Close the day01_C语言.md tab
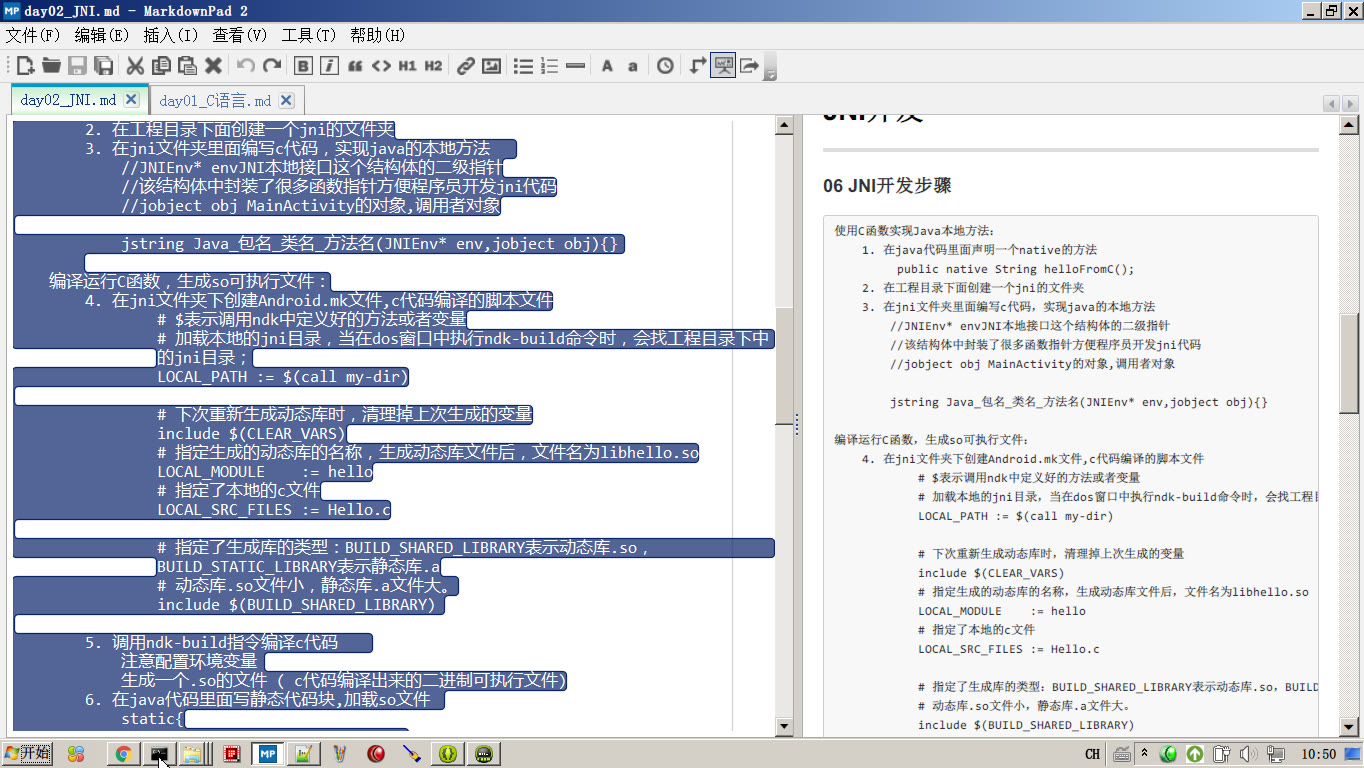 (x=286, y=101)
